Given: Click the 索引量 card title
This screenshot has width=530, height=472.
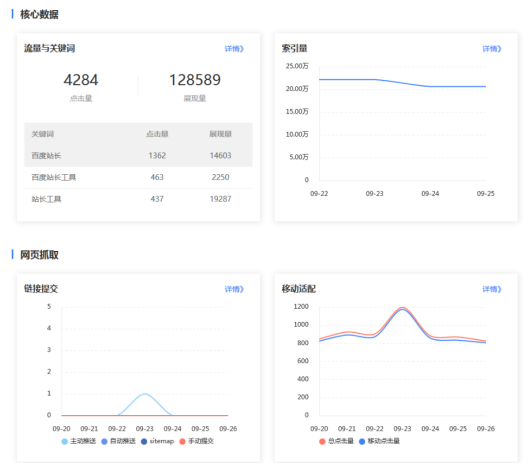Looking at the screenshot, I should 294,48.
